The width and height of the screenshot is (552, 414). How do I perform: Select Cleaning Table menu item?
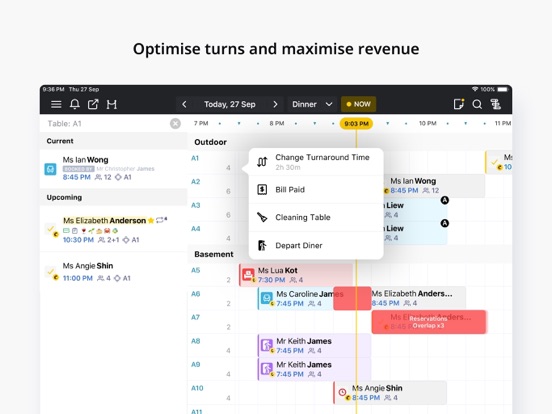(316, 217)
